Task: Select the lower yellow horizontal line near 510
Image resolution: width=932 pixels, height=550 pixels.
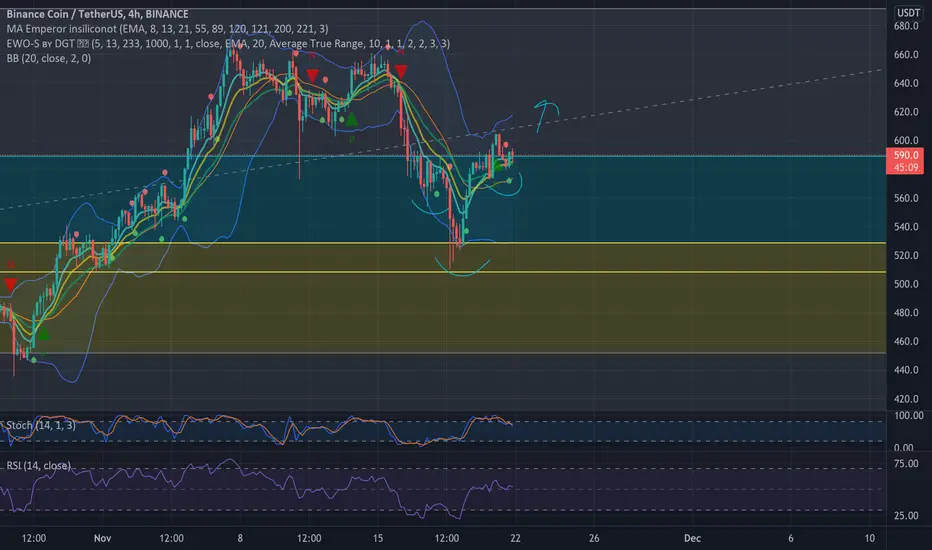Action: tap(443, 272)
